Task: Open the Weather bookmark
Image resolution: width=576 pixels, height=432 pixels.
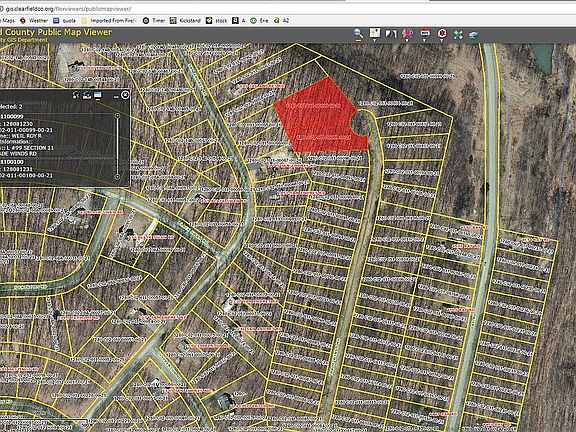Action: (x=34, y=21)
